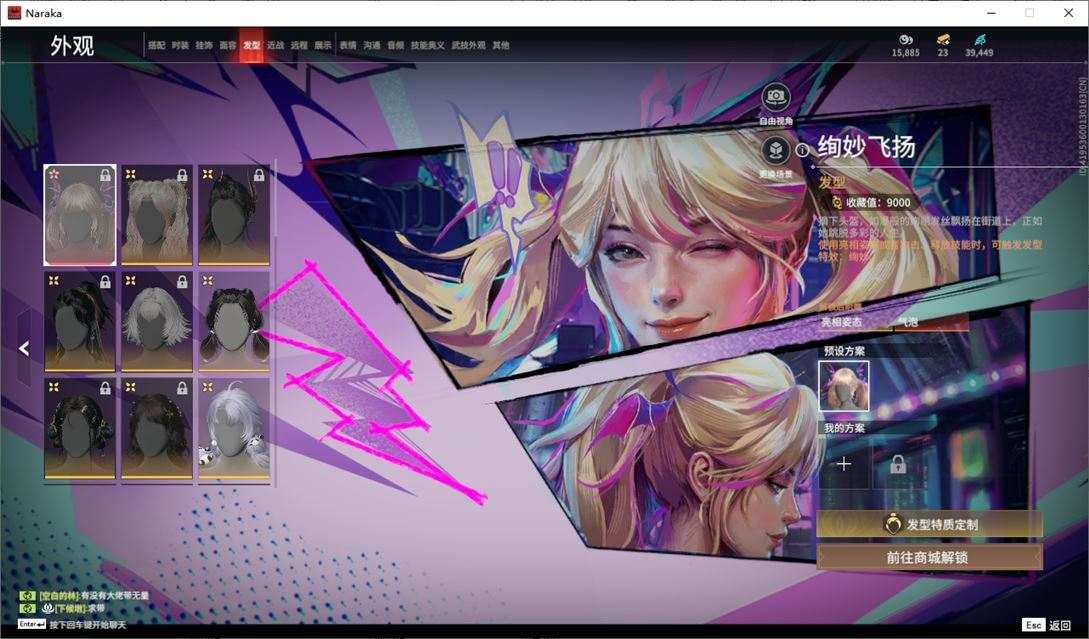
Task: Switch to the 近战 tab
Action: (x=276, y=45)
